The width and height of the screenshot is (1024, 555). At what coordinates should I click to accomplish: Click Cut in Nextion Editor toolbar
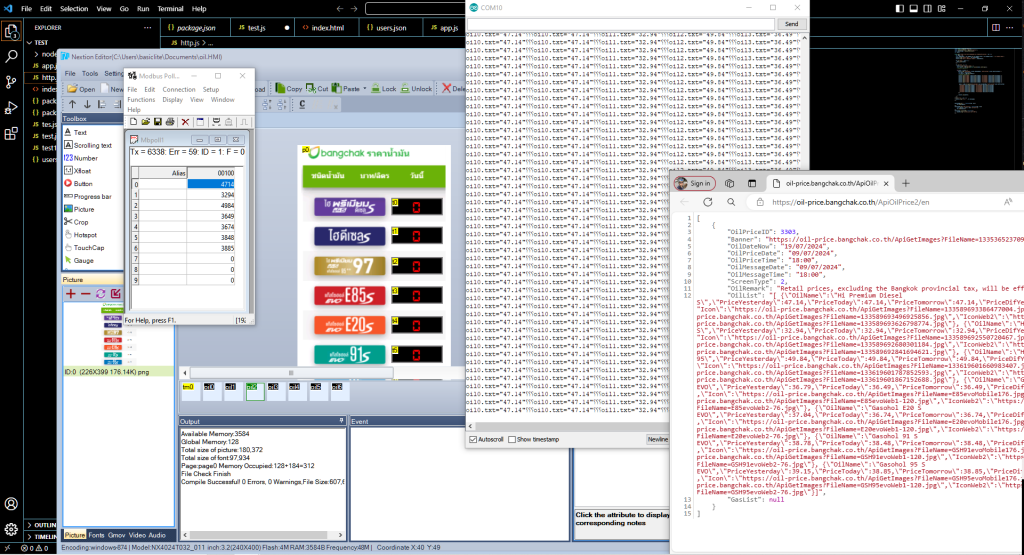pyautogui.click(x=317, y=88)
